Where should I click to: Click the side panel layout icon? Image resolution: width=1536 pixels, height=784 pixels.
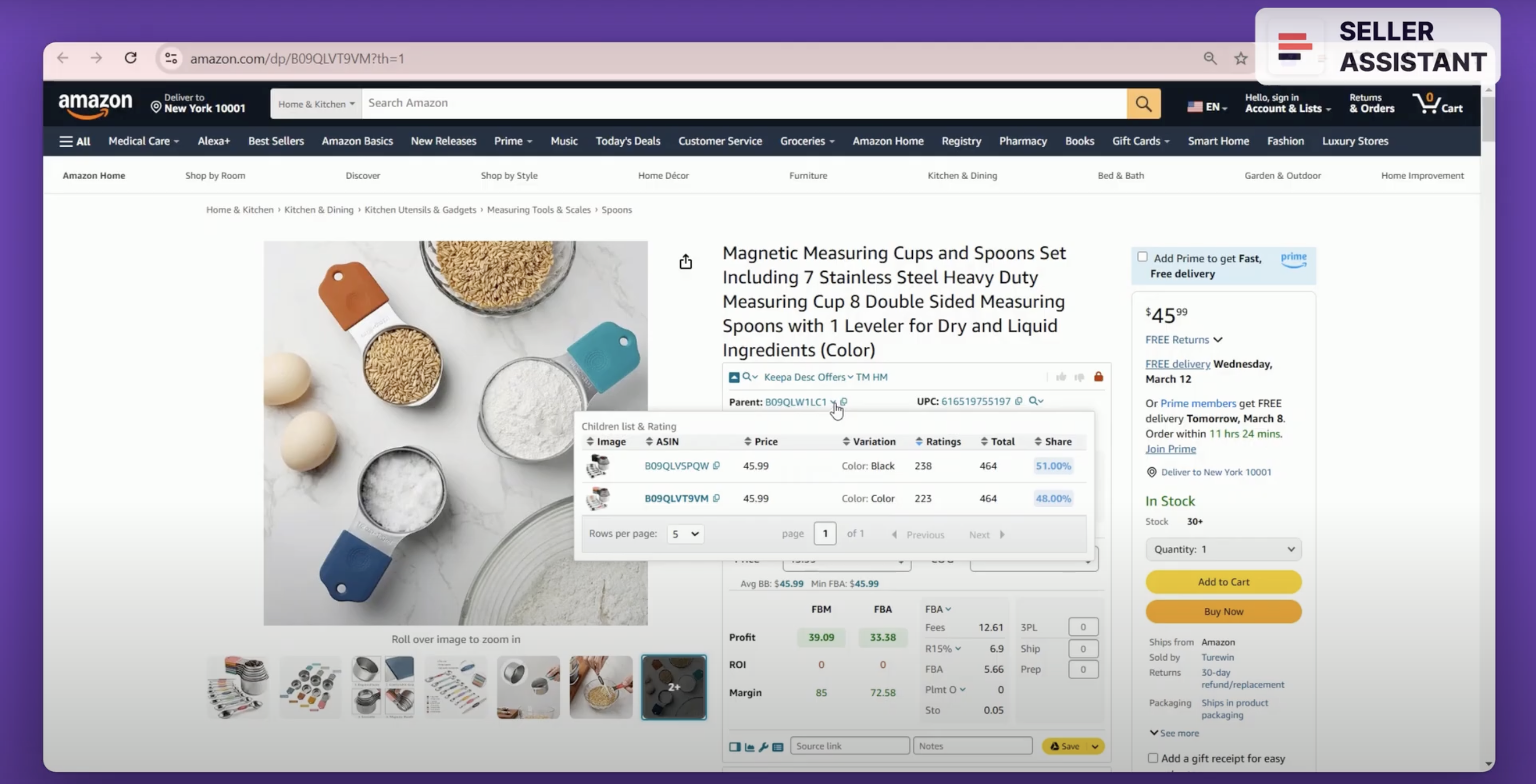click(734, 746)
